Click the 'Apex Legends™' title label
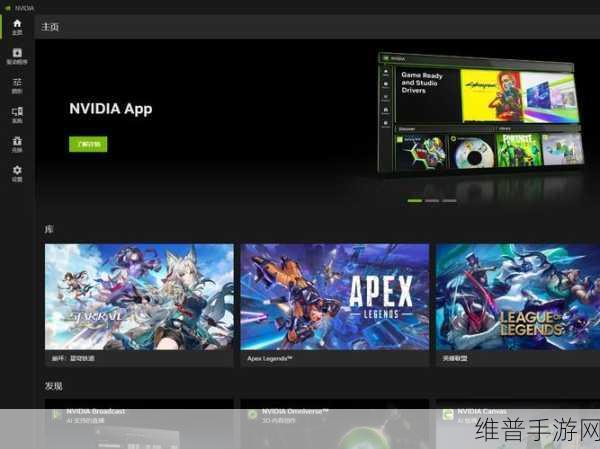600x449 pixels. [x=270, y=359]
